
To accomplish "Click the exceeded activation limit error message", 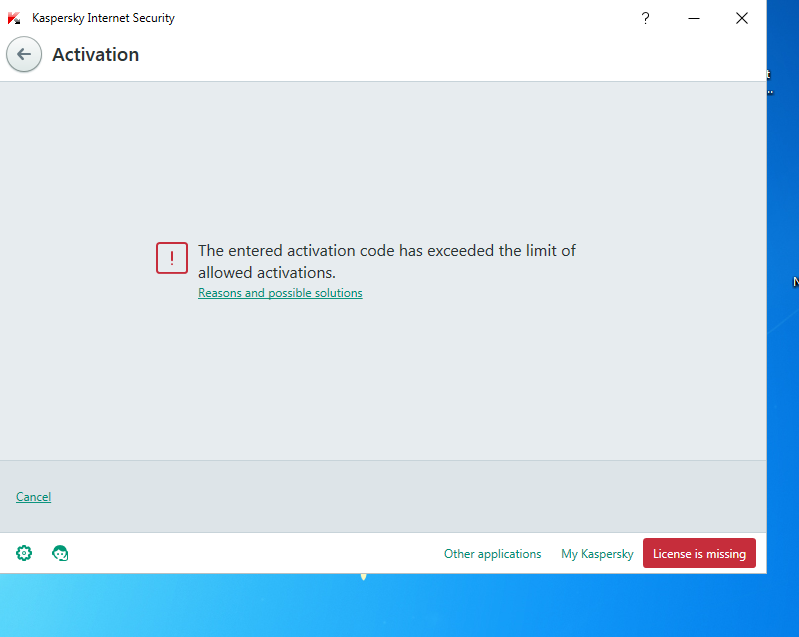I will 387,261.
